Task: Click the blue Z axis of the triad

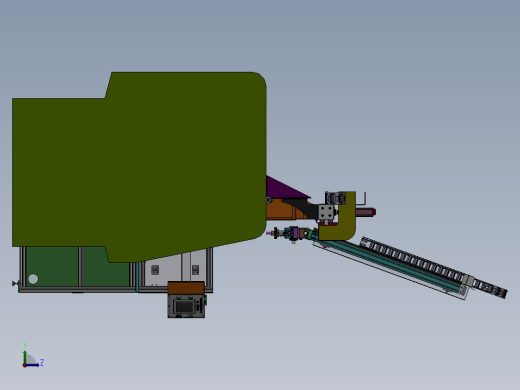Action: [x=32, y=365]
